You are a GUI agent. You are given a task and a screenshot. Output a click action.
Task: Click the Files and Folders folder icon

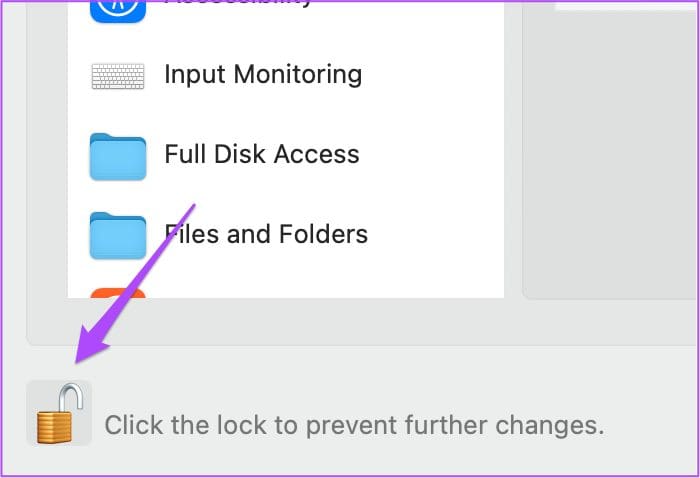118,236
